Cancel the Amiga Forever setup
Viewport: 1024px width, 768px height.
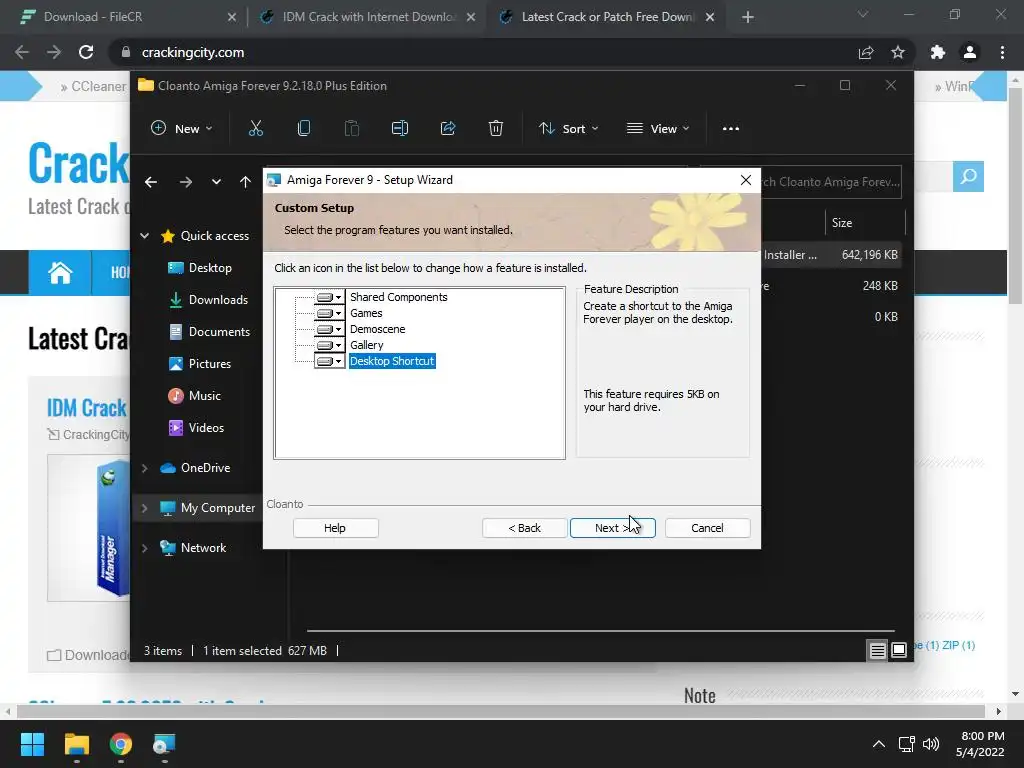[x=707, y=528]
